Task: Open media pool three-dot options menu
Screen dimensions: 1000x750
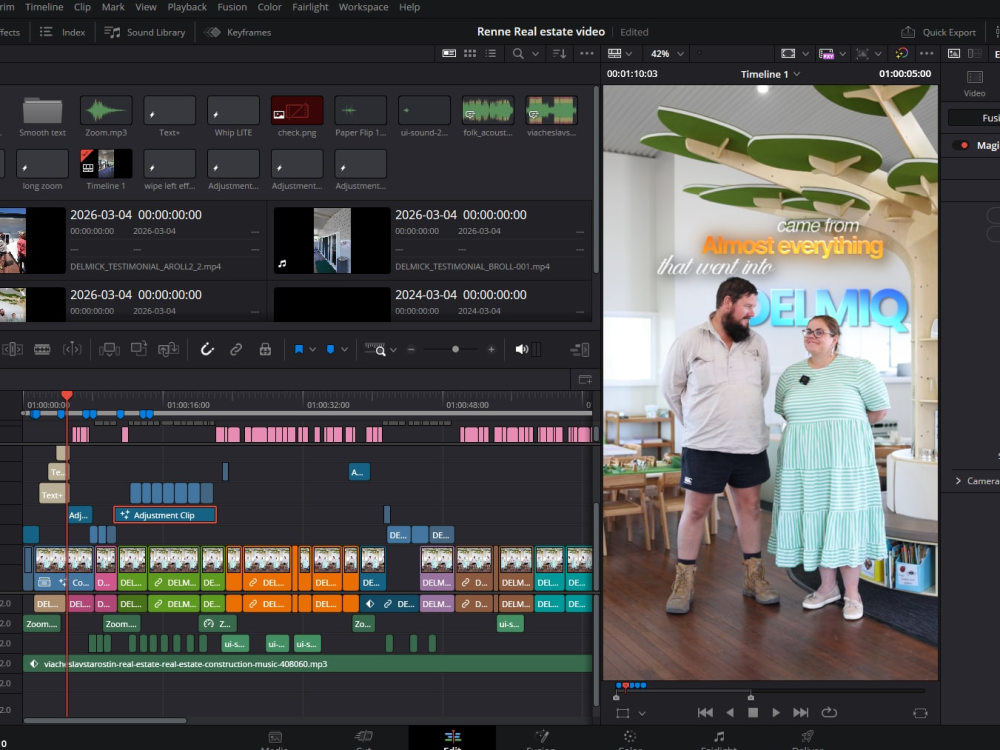Action: 587,54
